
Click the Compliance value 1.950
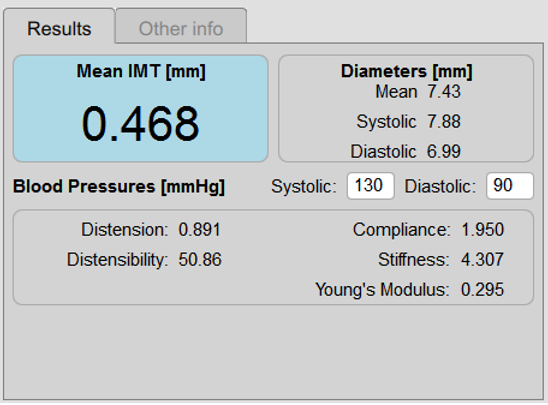483,230
